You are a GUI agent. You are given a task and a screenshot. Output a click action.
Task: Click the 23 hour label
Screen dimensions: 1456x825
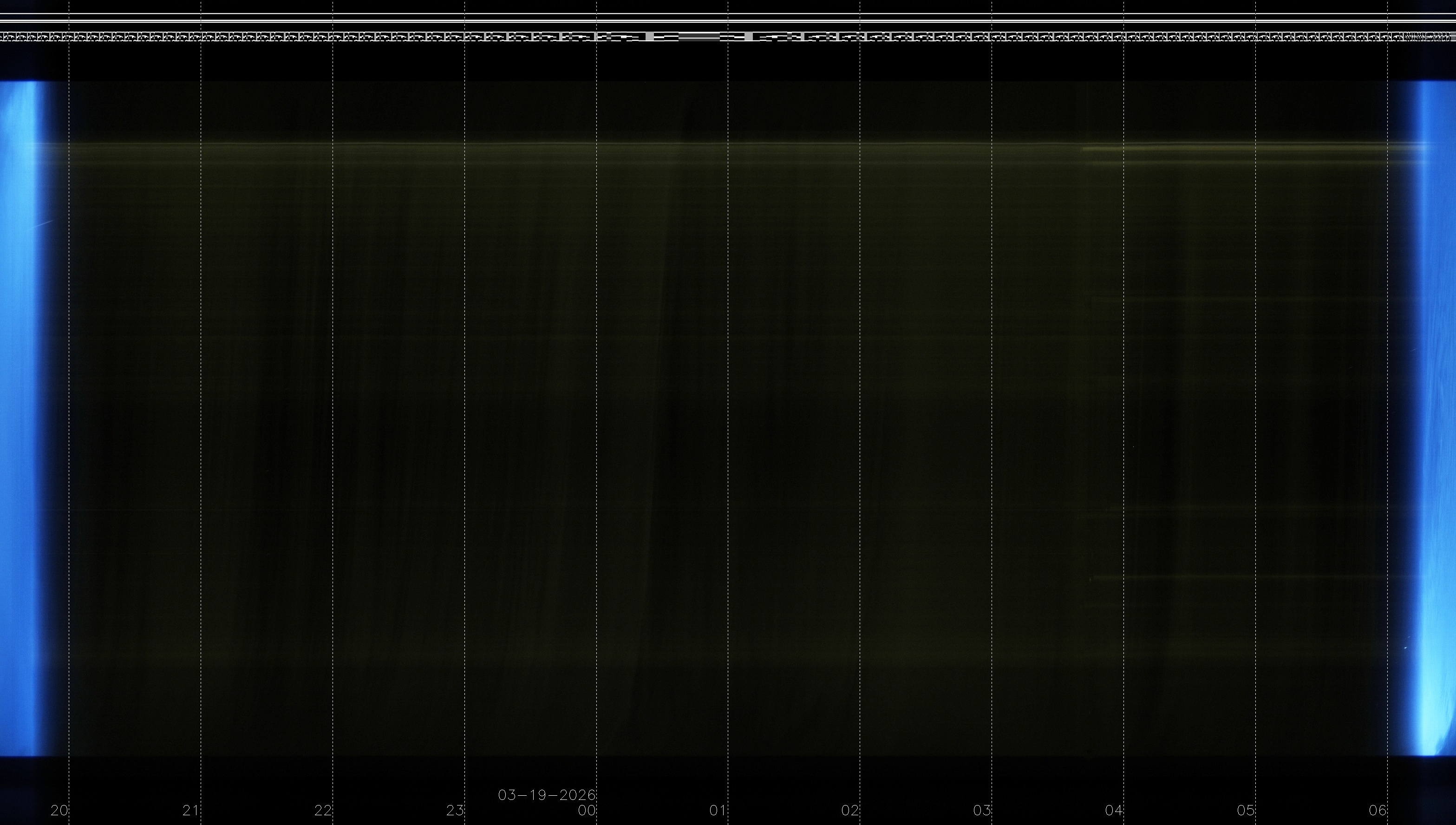(x=455, y=810)
